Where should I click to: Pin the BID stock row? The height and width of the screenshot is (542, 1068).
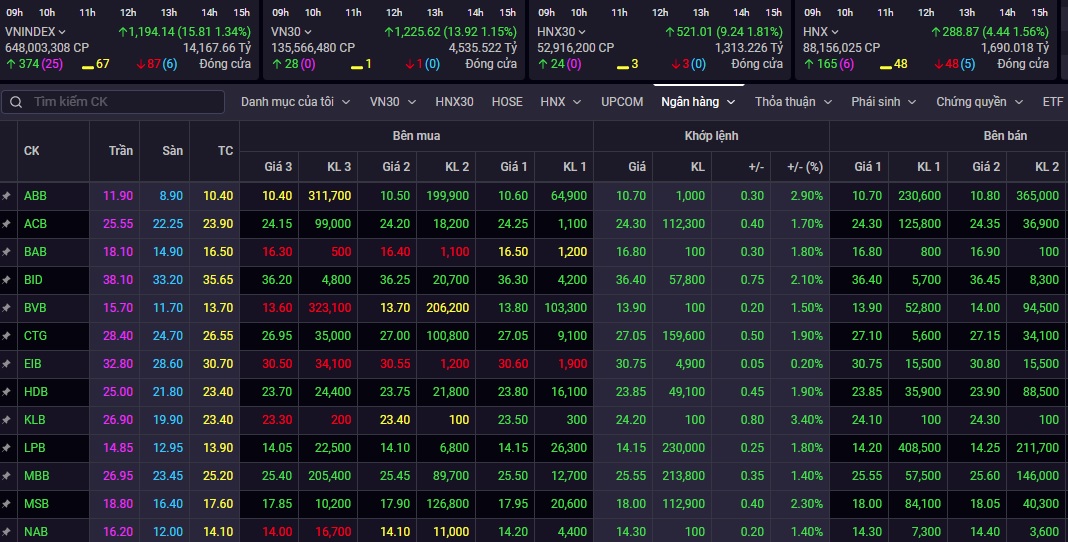coord(6,280)
